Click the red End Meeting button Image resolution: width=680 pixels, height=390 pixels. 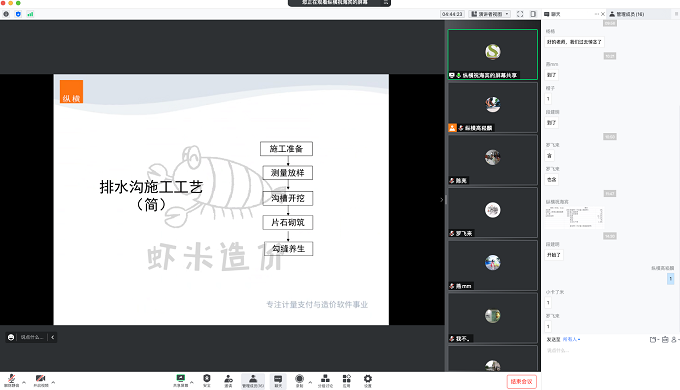pyautogui.click(x=522, y=381)
